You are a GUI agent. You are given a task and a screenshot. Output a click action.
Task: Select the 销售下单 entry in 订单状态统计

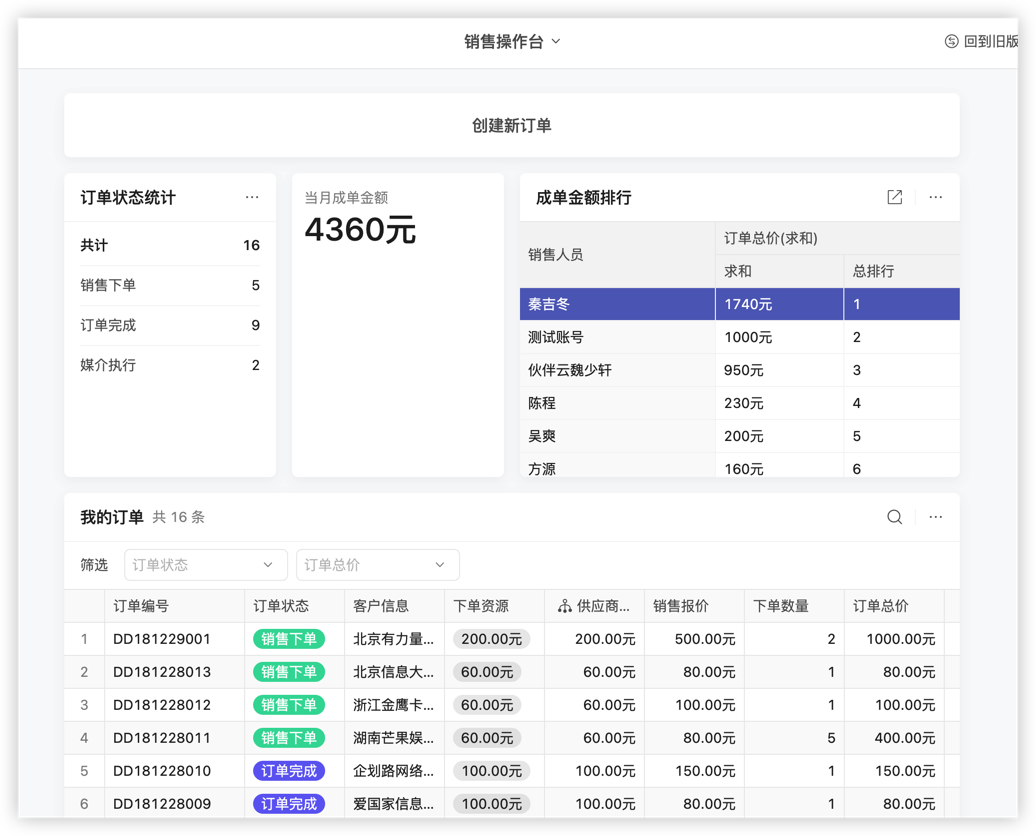coord(170,285)
